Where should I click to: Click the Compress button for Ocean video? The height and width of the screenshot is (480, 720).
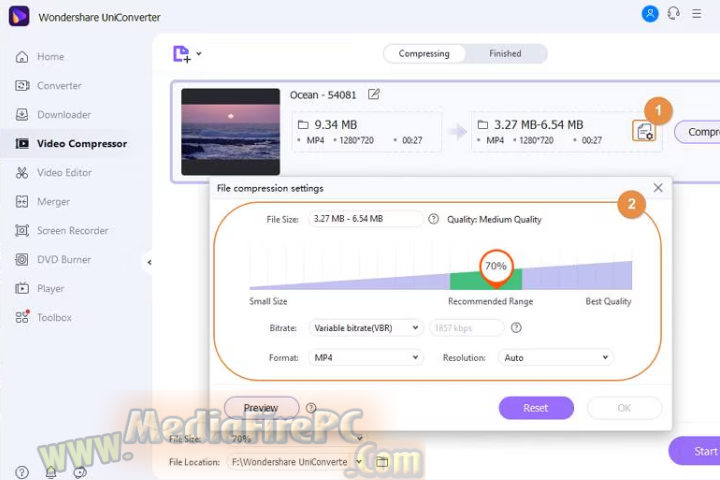click(697, 132)
